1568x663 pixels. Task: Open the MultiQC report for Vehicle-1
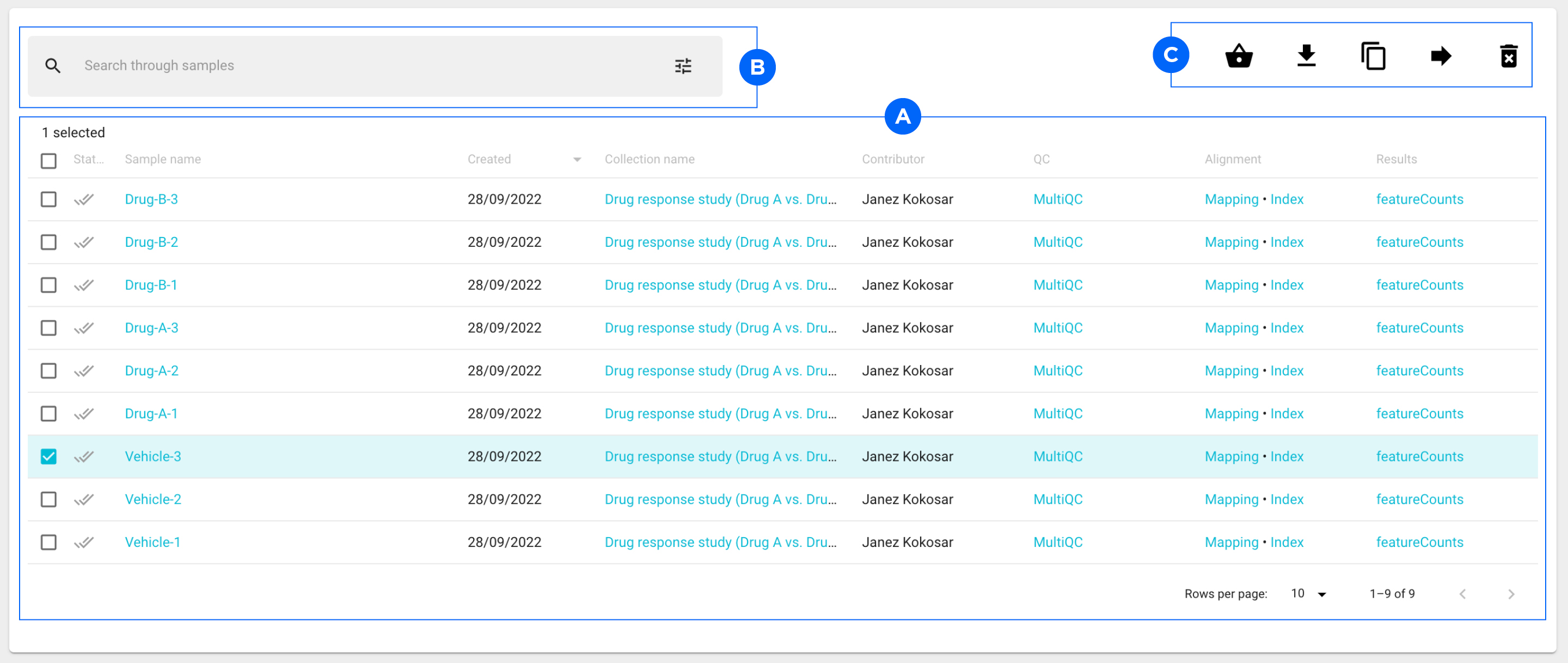click(x=1058, y=543)
